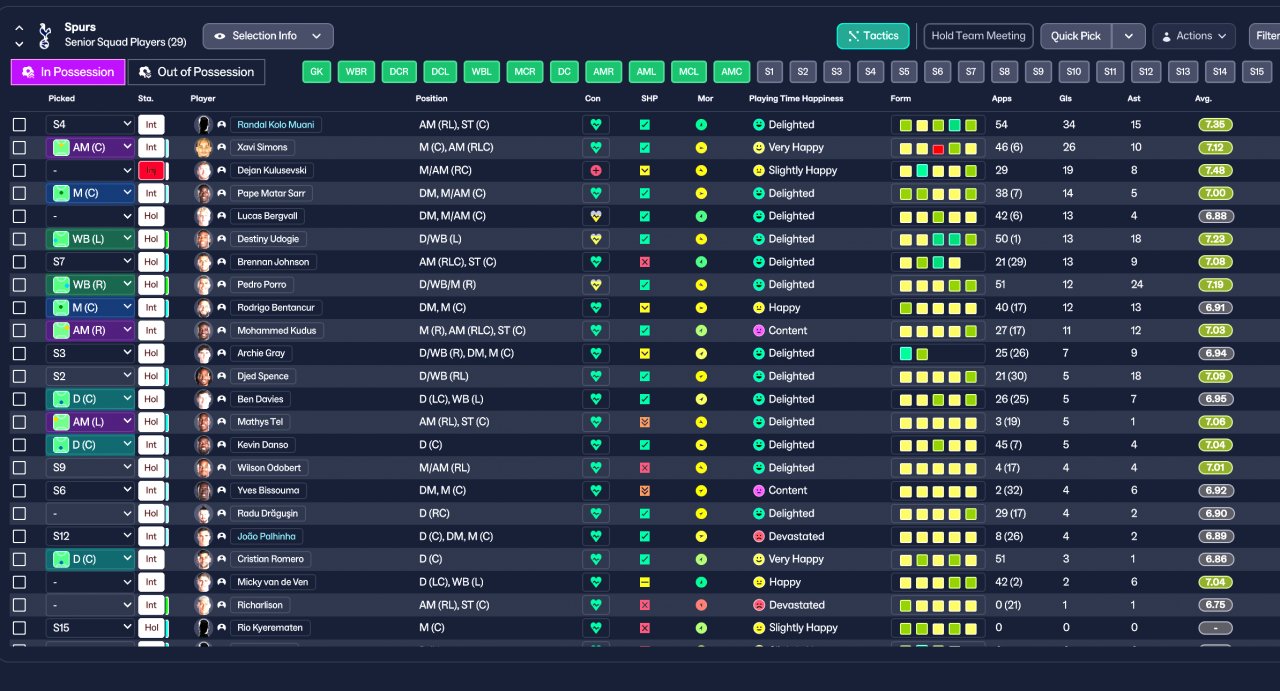1280x691 pixels.
Task: Open João Palhinha's player profile link
Action: pos(265,537)
